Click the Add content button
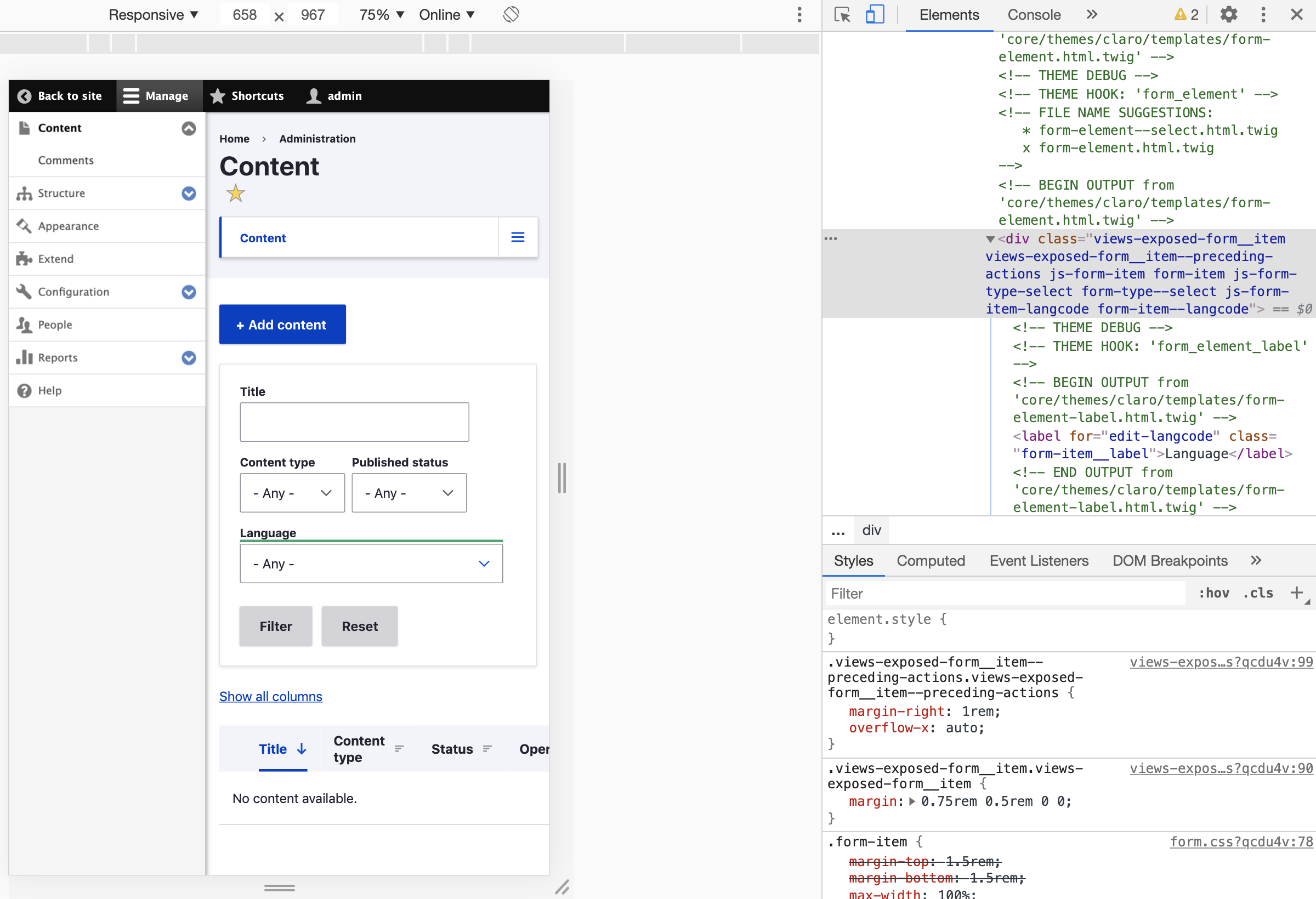The image size is (1316, 899). click(x=282, y=325)
